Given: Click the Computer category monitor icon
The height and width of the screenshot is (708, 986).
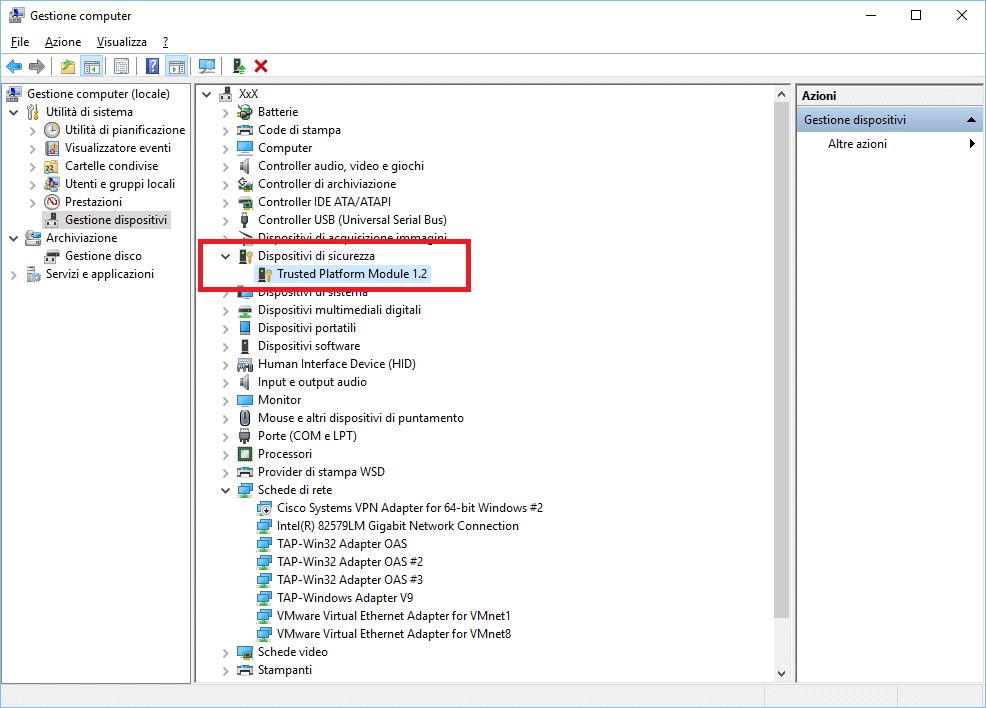Looking at the screenshot, I should (x=245, y=148).
